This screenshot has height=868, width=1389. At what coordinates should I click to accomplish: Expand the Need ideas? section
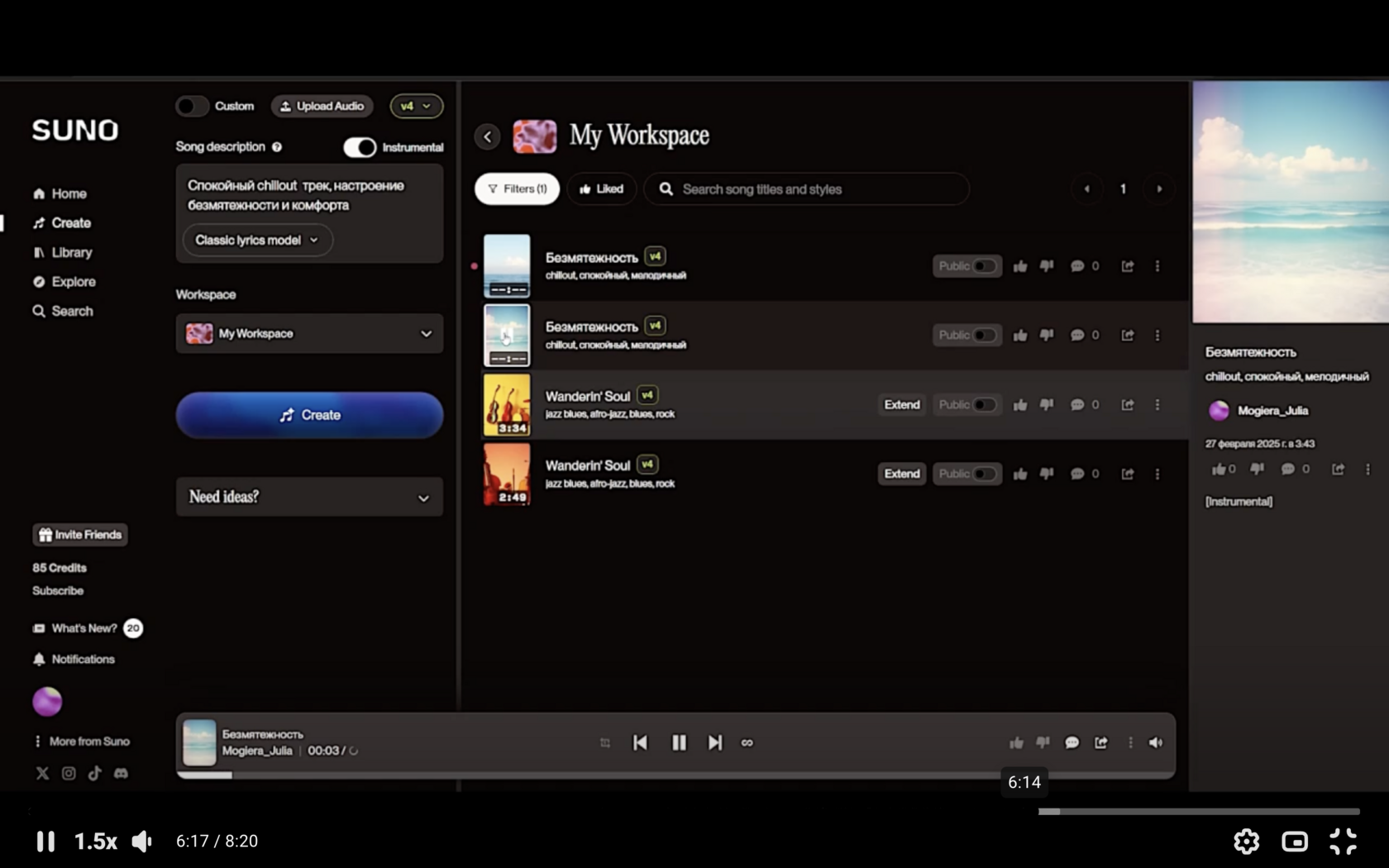pyautogui.click(x=309, y=497)
